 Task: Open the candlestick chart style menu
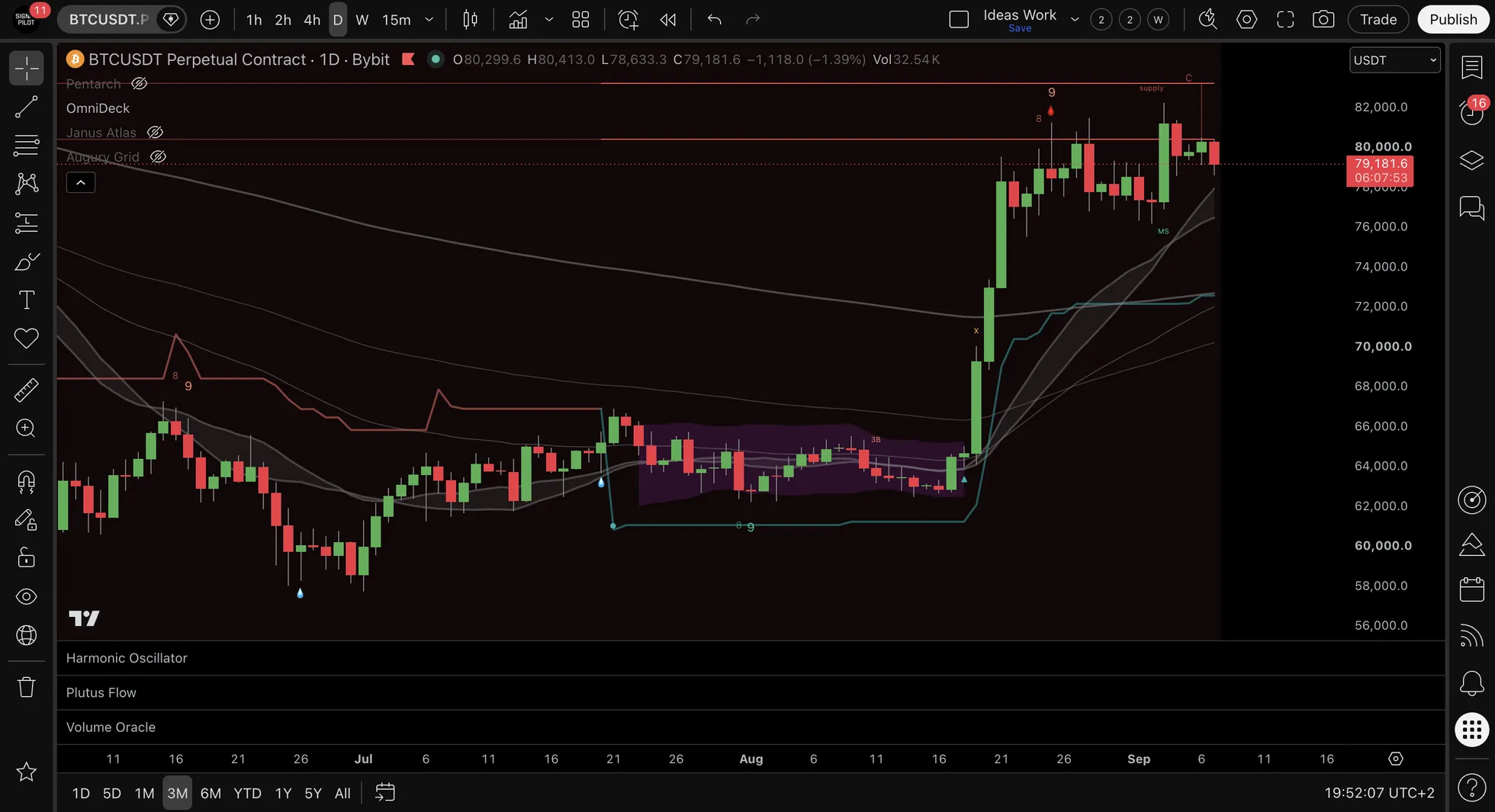tap(471, 20)
